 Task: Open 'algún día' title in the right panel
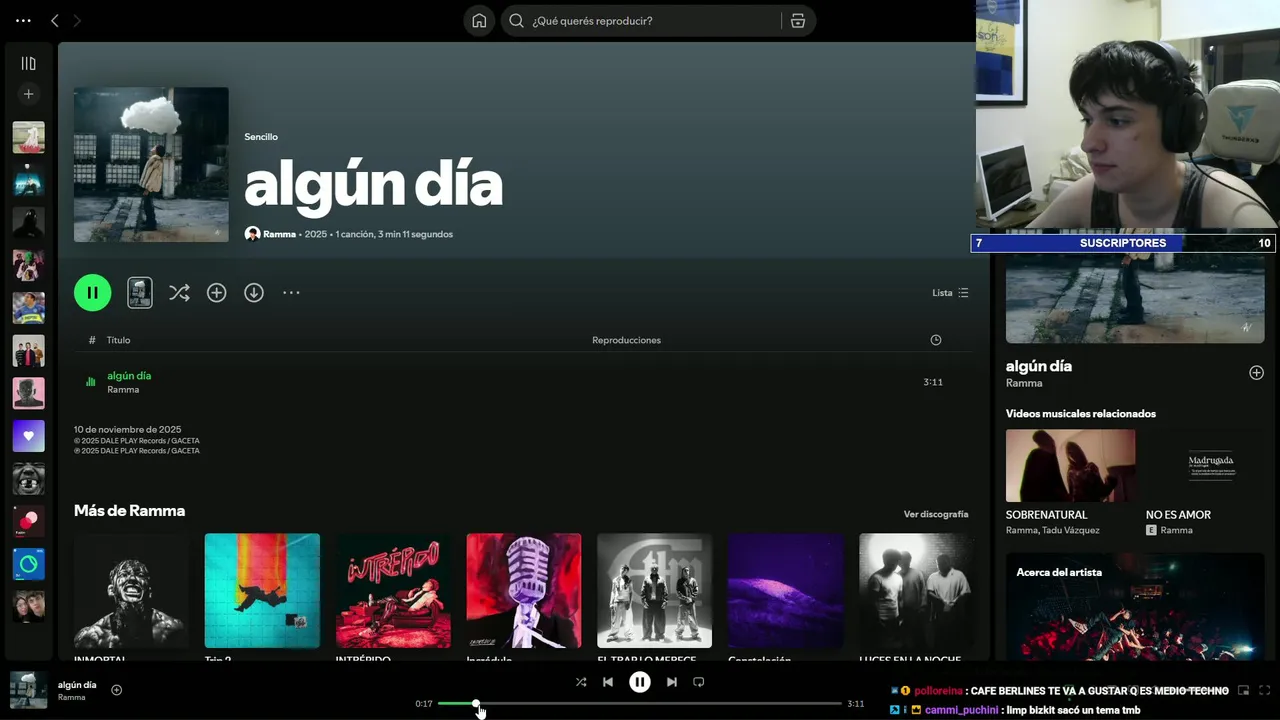tap(1039, 366)
